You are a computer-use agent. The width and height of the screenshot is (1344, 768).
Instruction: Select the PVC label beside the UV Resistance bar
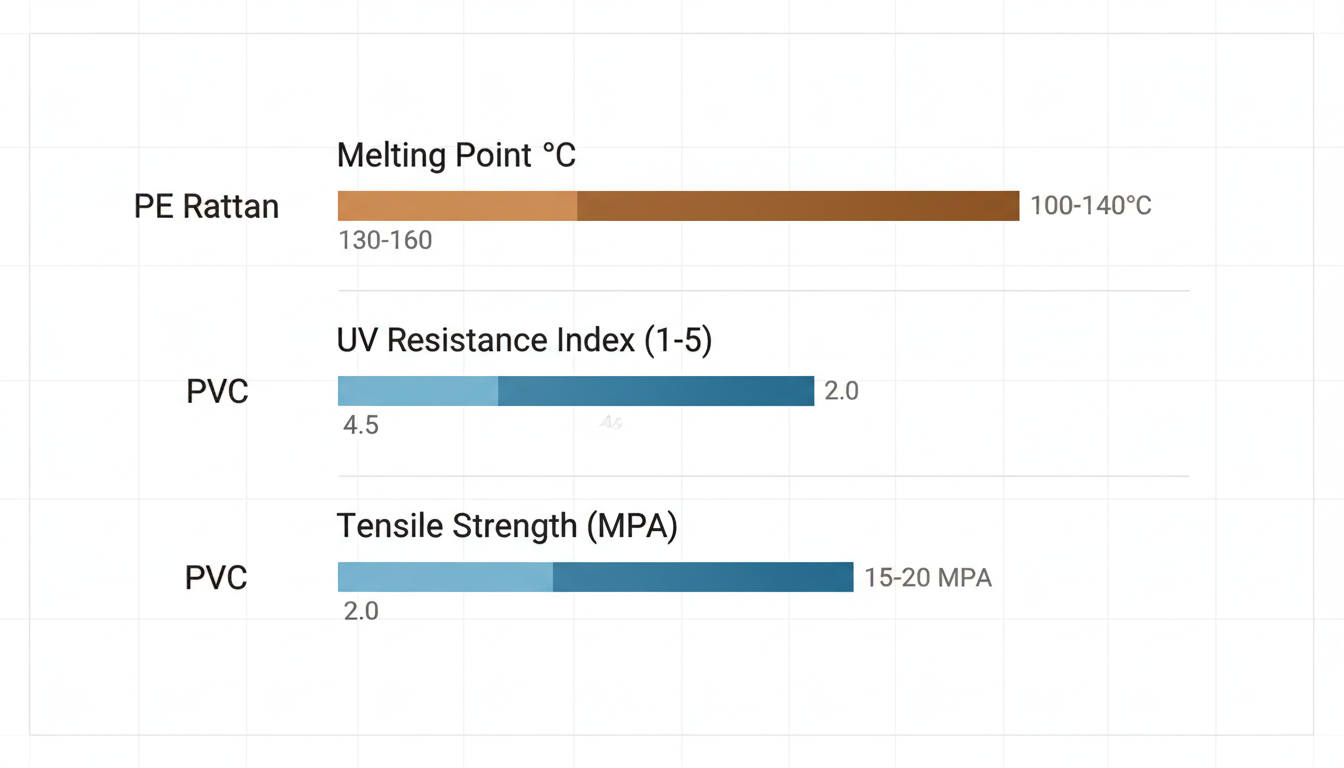(217, 392)
